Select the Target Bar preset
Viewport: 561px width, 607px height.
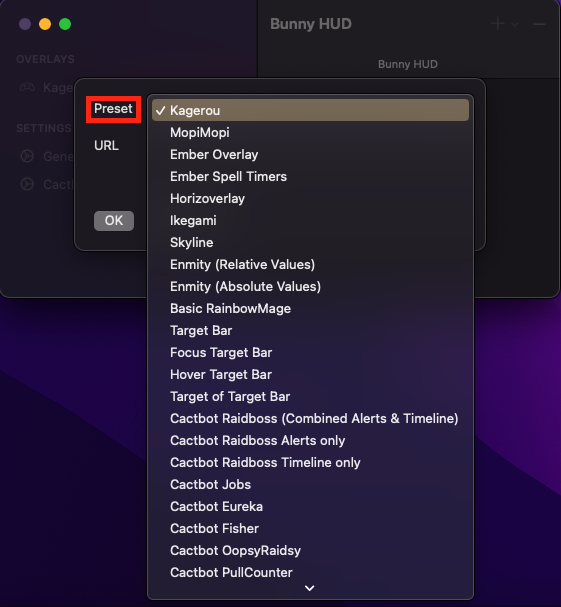click(310, 331)
